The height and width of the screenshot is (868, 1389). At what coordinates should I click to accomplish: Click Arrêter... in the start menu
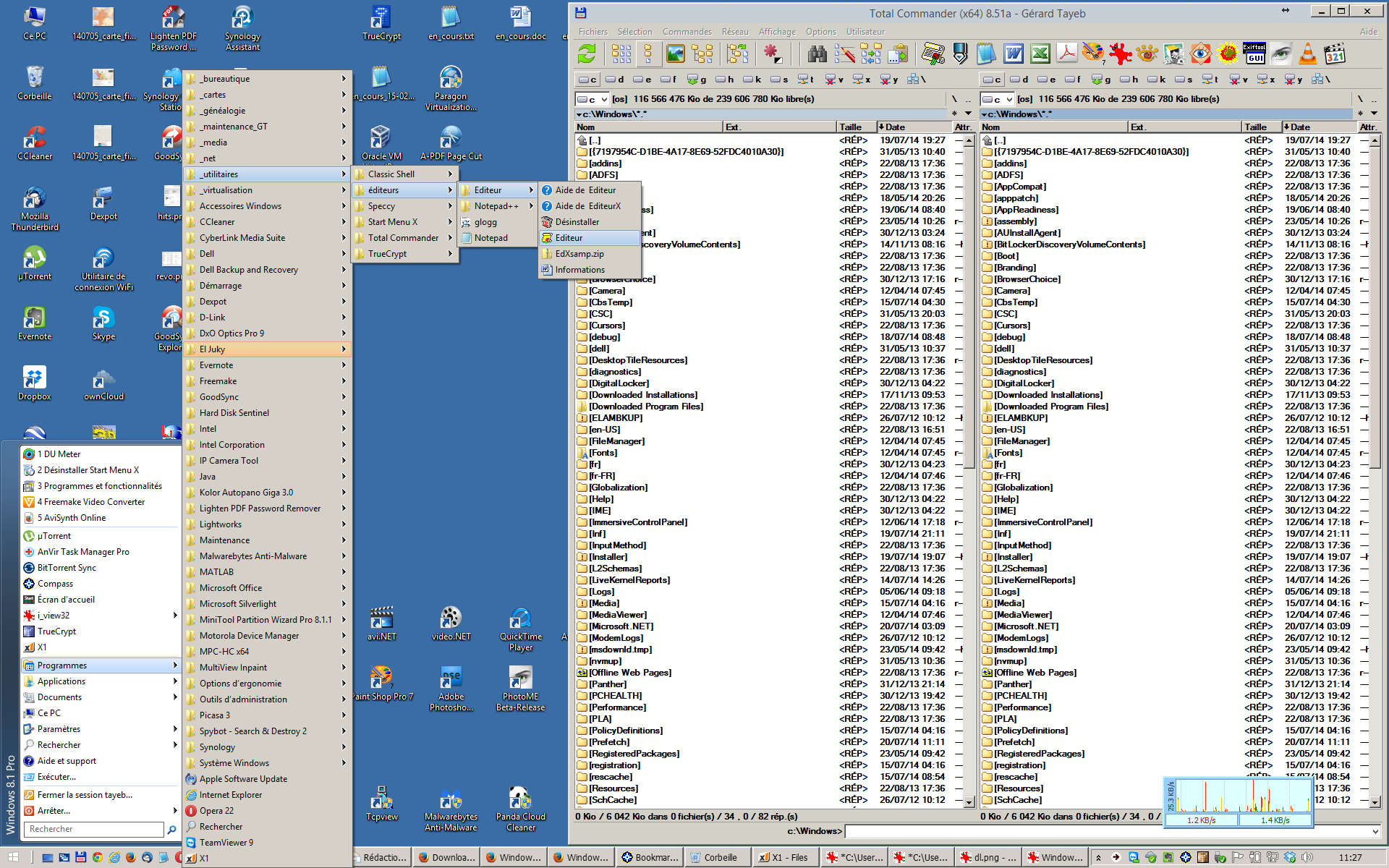(x=101, y=811)
